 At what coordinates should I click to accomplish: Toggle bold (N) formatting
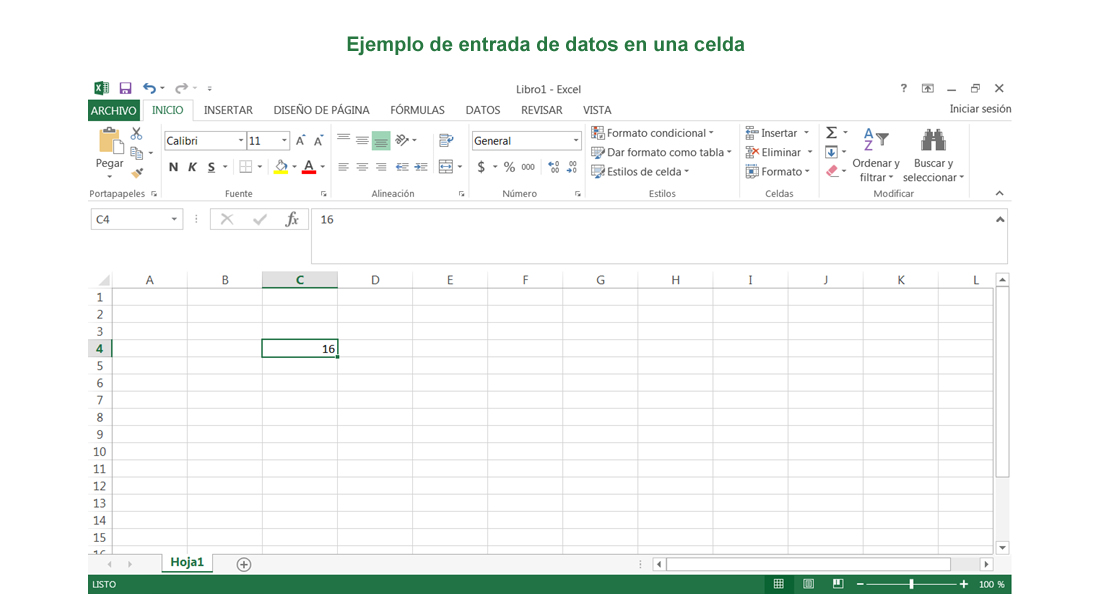[x=173, y=167]
